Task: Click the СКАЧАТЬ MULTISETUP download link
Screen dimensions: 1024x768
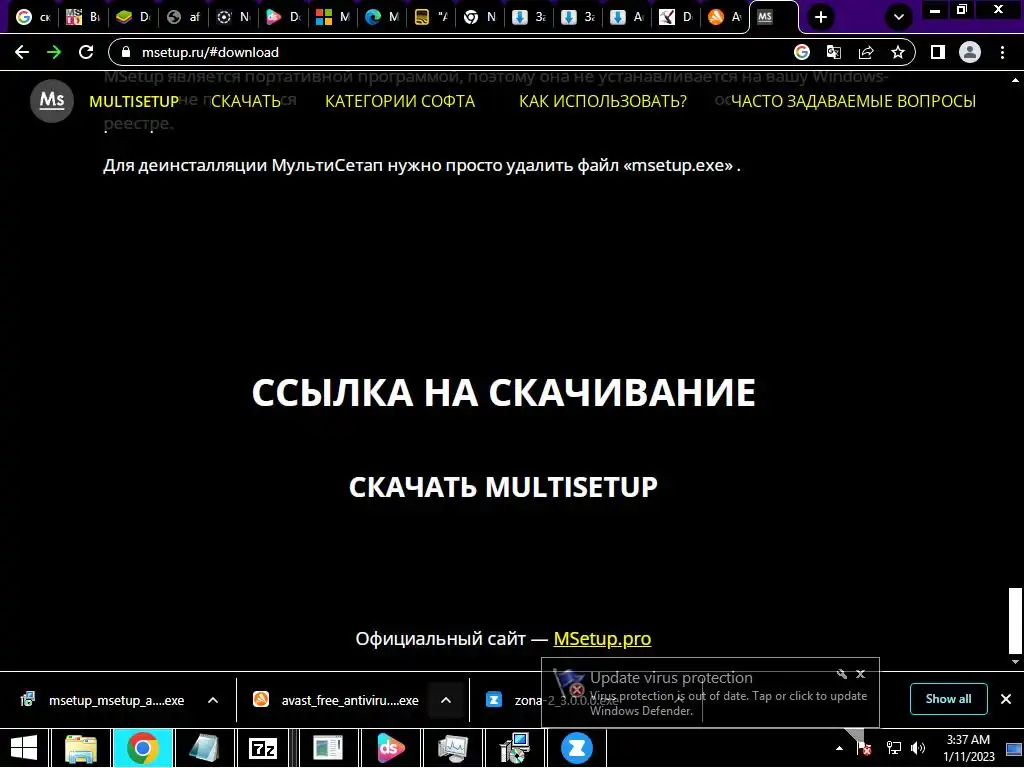Action: click(x=503, y=487)
